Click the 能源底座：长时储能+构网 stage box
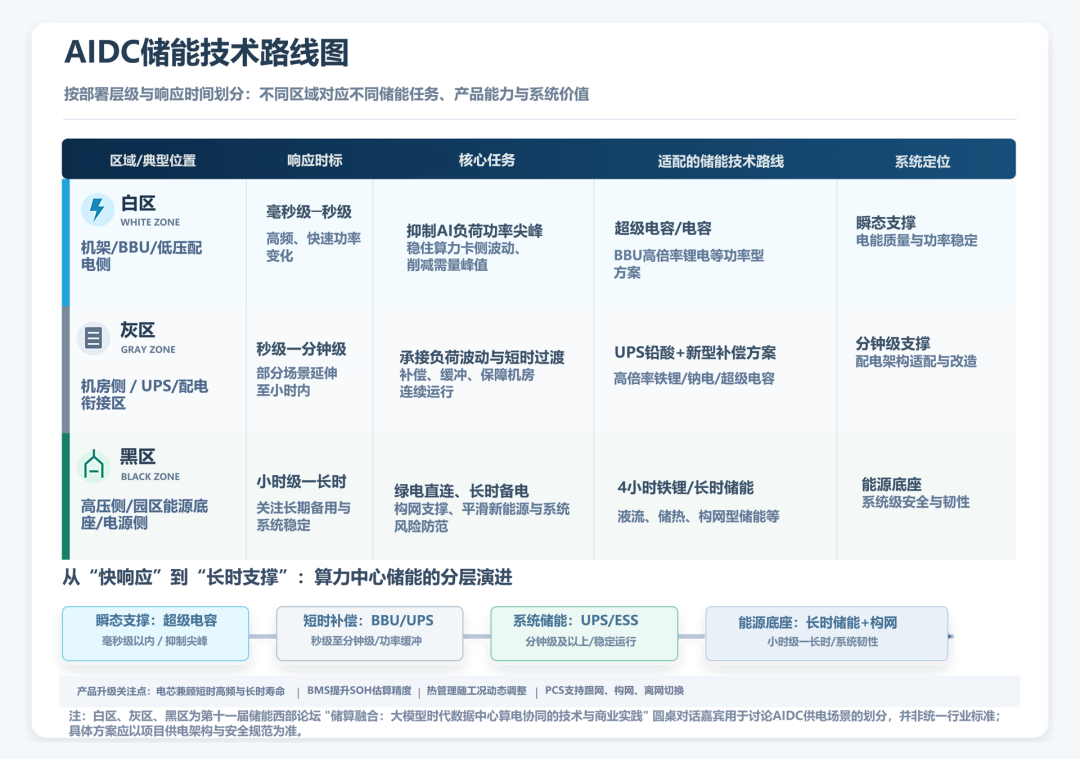 (x=827, y=634)
